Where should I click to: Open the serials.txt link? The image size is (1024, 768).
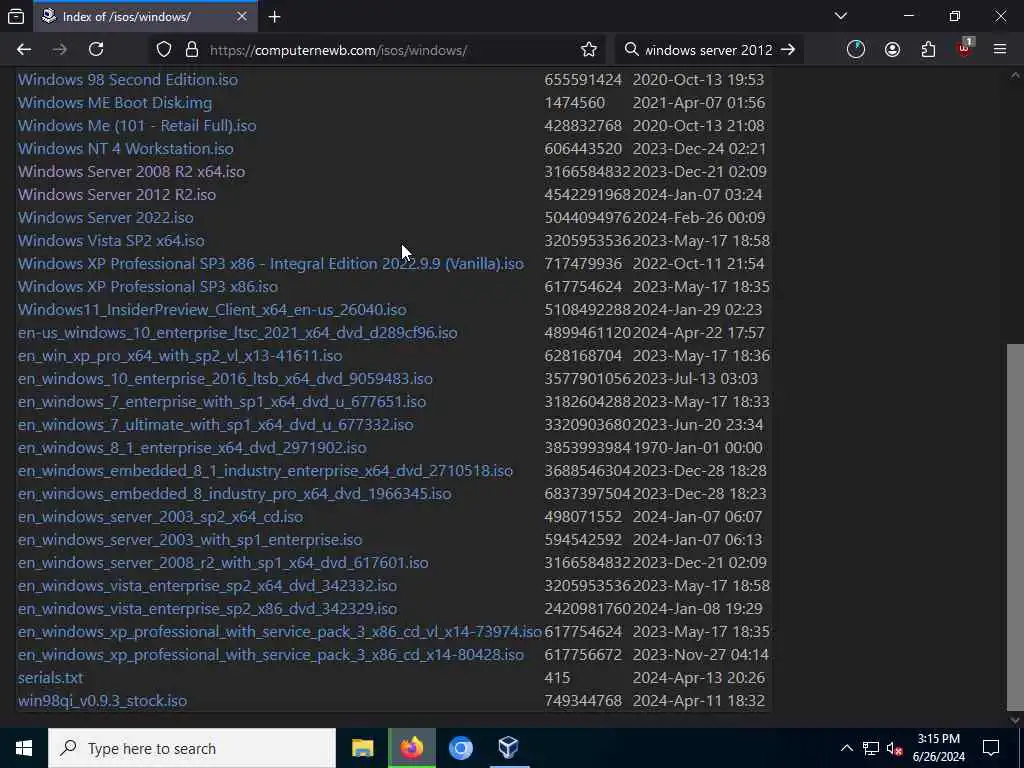50,678
